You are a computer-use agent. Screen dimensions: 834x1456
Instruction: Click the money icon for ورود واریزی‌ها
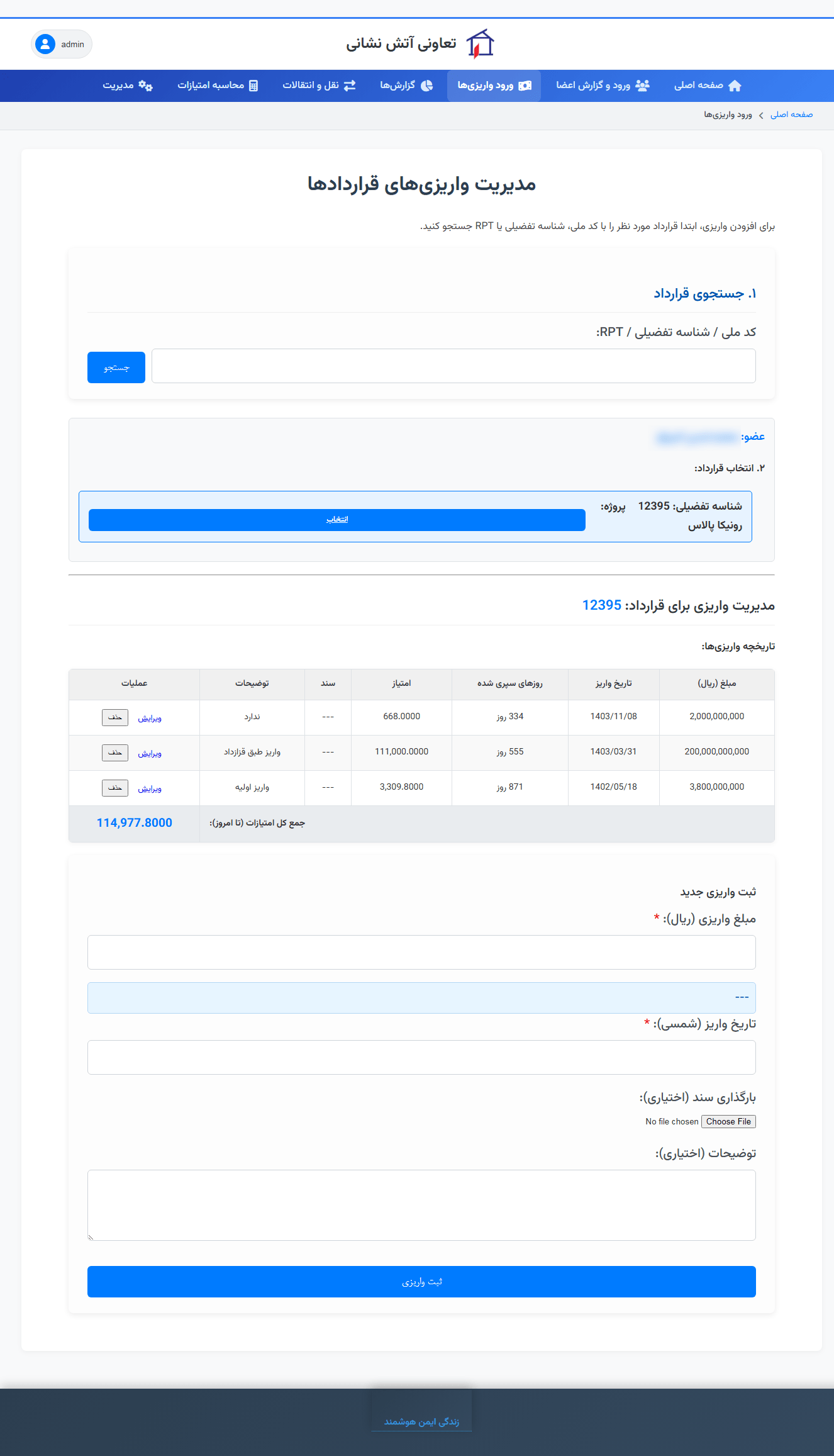pos(525,86)
